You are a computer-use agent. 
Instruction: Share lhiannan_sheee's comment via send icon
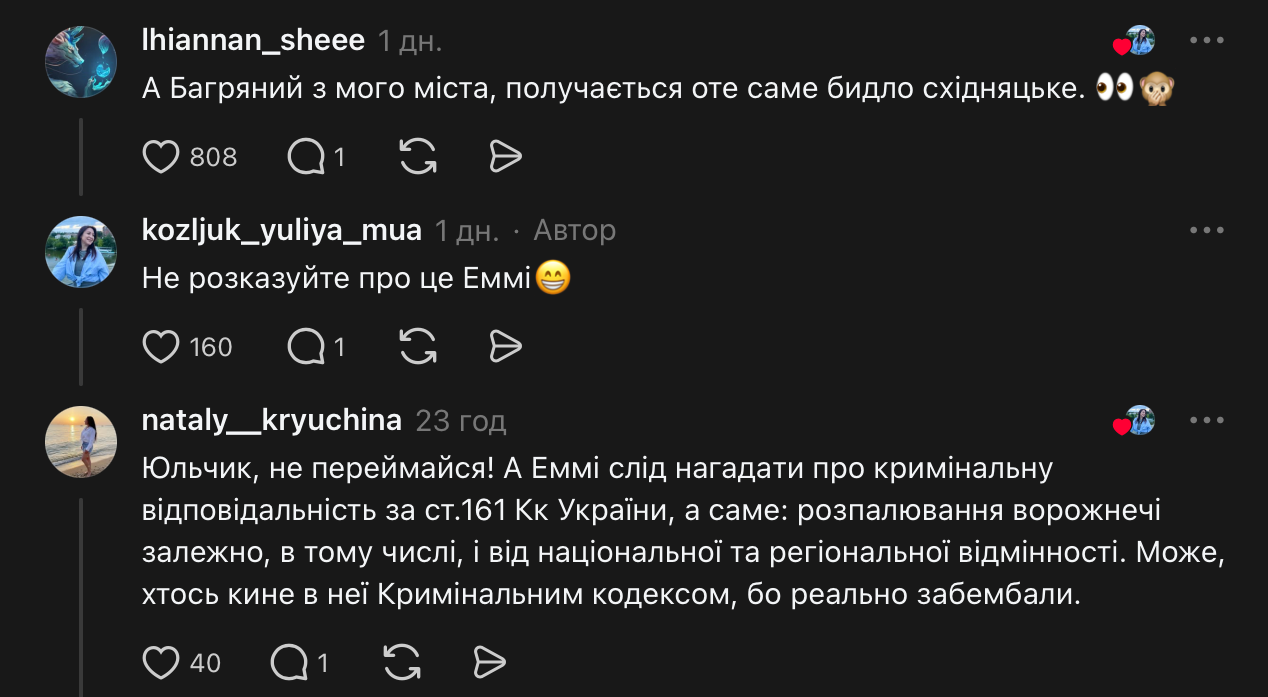[x=506, y=157]
